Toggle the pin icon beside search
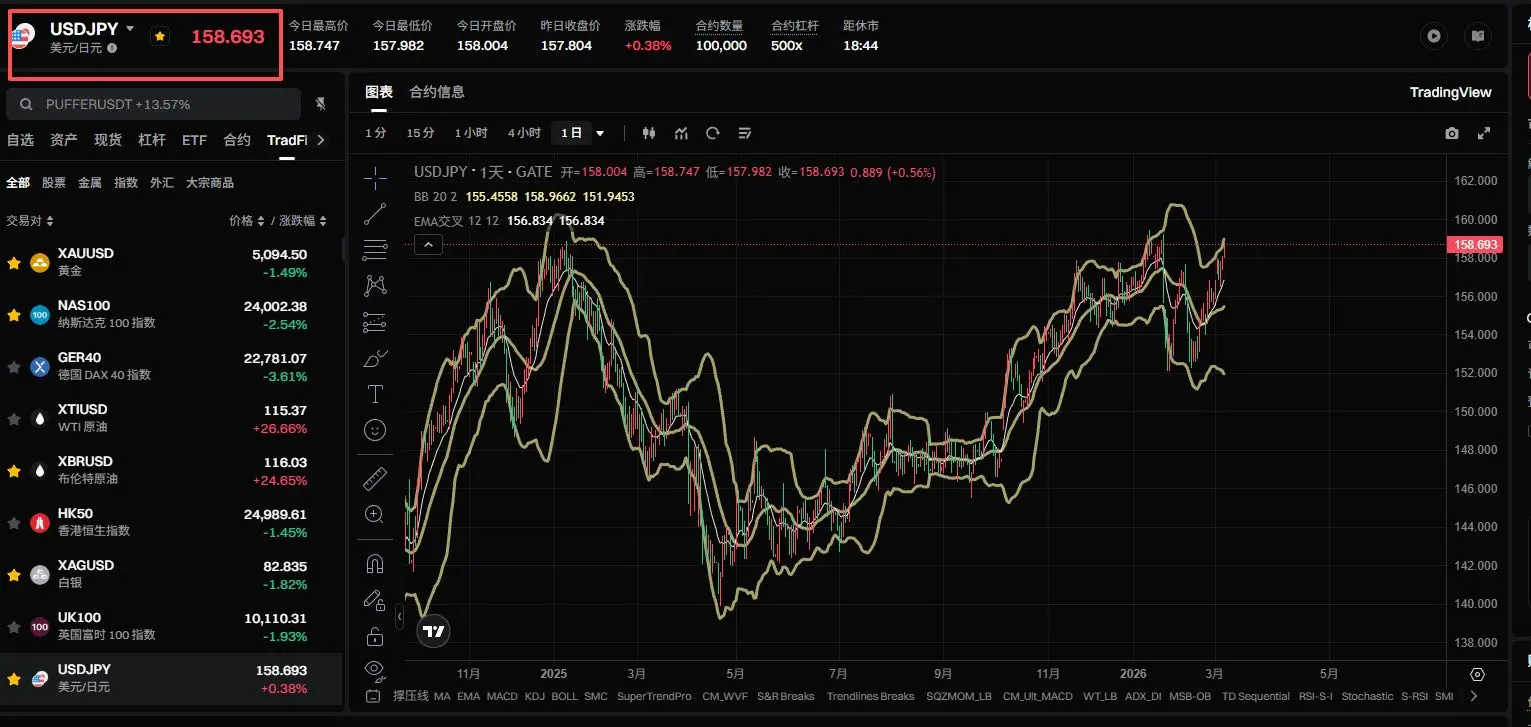Screen dimensions: 1531x727 (x=321, y=104)
